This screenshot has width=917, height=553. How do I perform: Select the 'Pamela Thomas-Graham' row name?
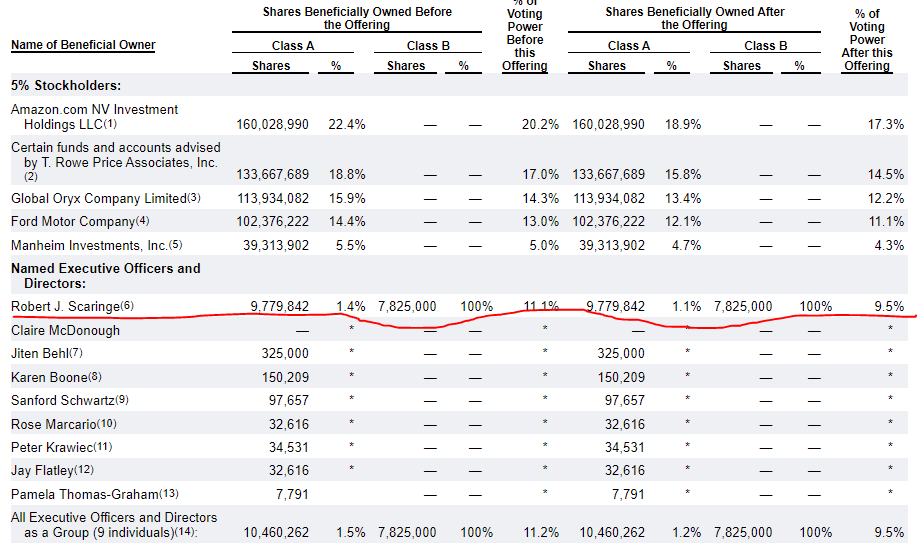click(x=84, y=495)
